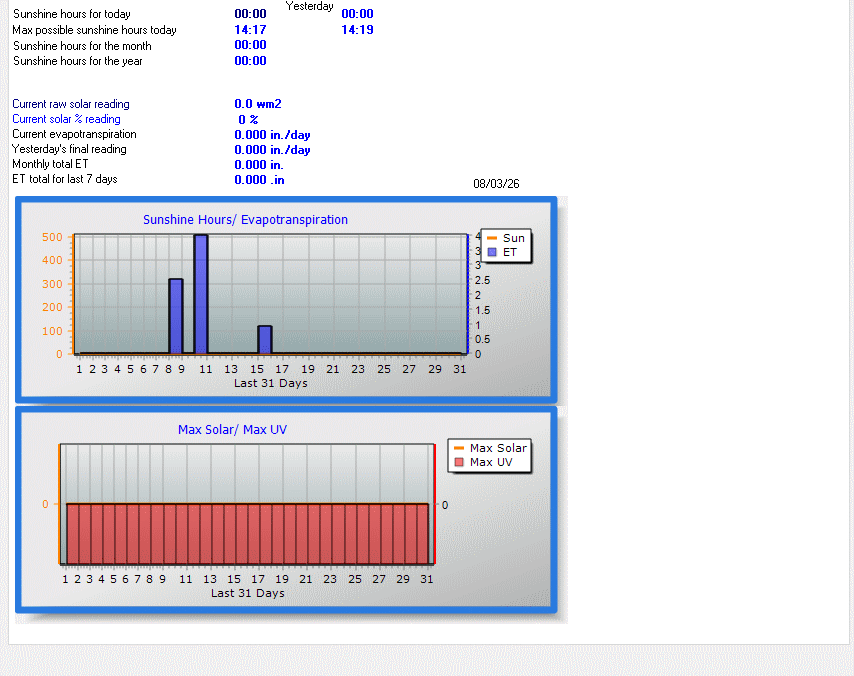
Task: Click the ET bar near day 8
Action: pyautogui.click(x=176, y=316)
